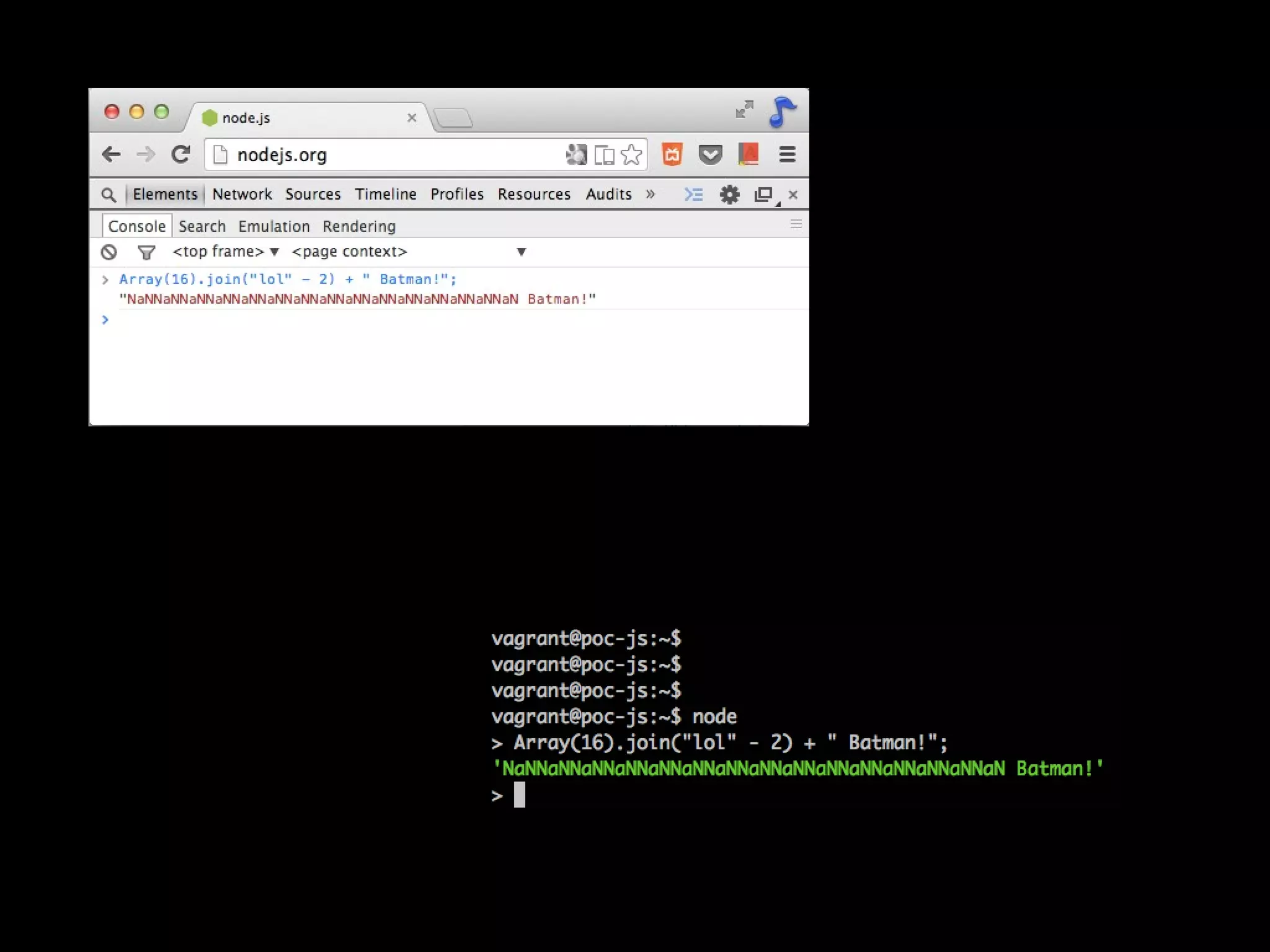Viewport: 1270px width, 952px height.
Task: Toggle DevTools dock side button
Action: pos(763,195)
